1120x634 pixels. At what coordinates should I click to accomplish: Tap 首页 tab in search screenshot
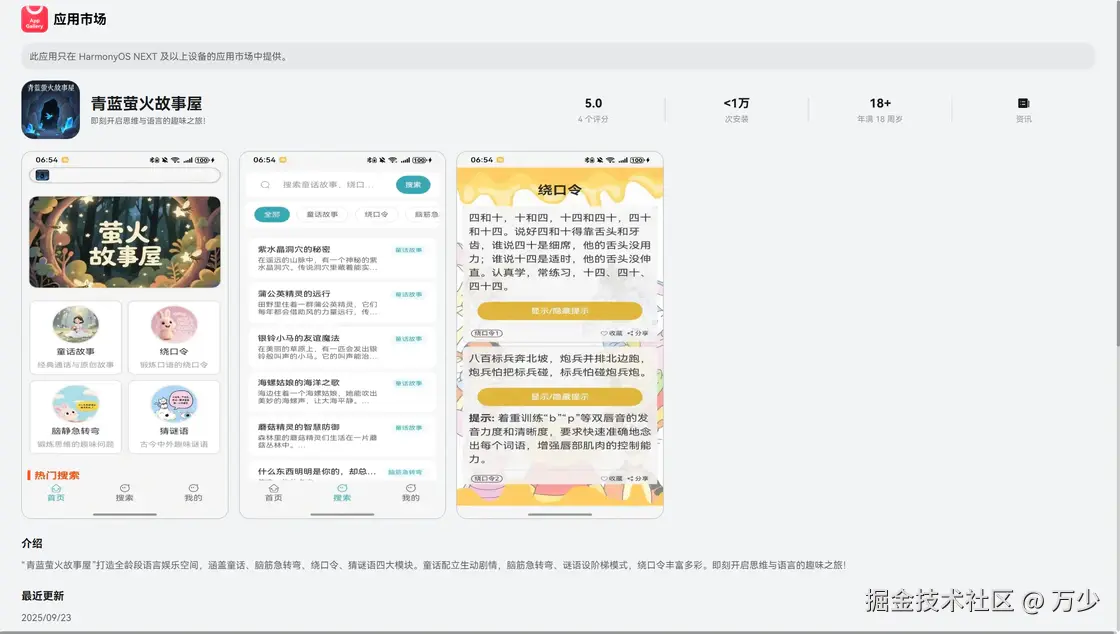274,493
